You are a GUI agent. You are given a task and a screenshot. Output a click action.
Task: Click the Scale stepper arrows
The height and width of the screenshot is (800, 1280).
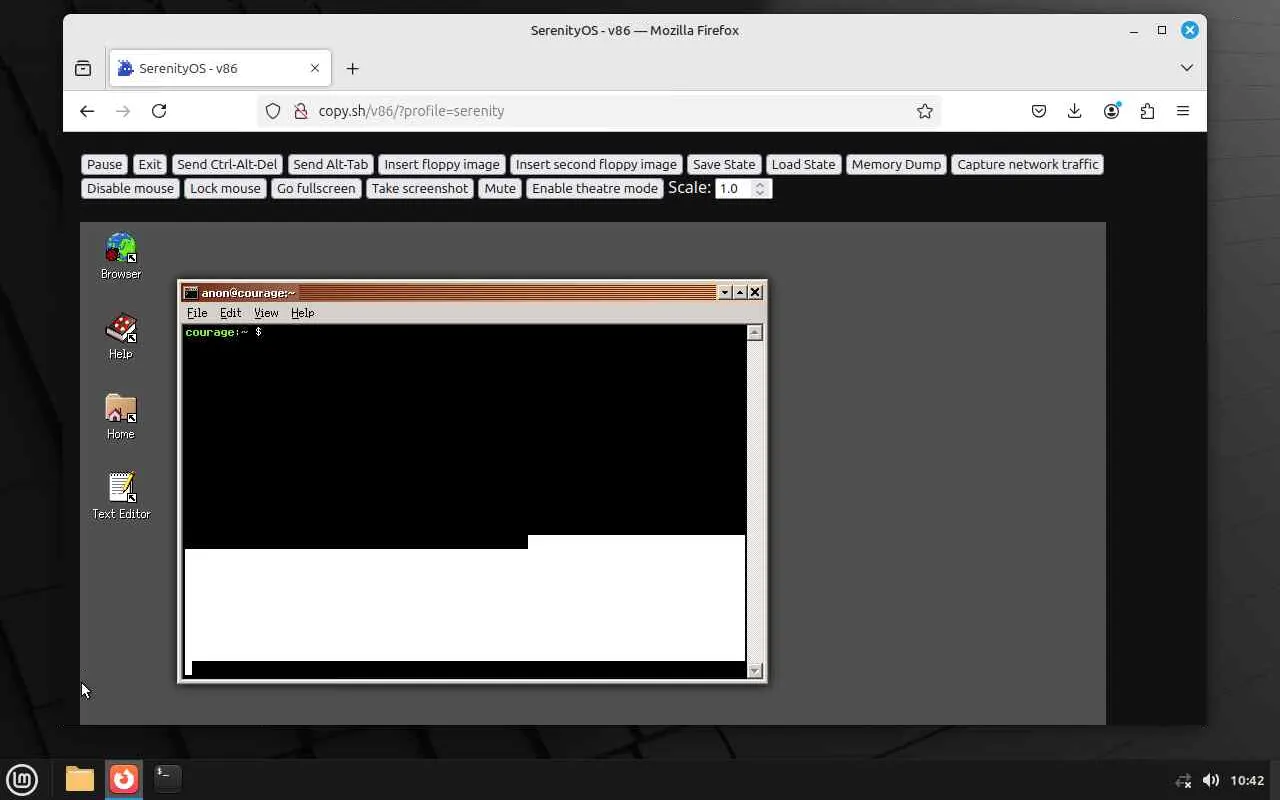pos(761,188)
